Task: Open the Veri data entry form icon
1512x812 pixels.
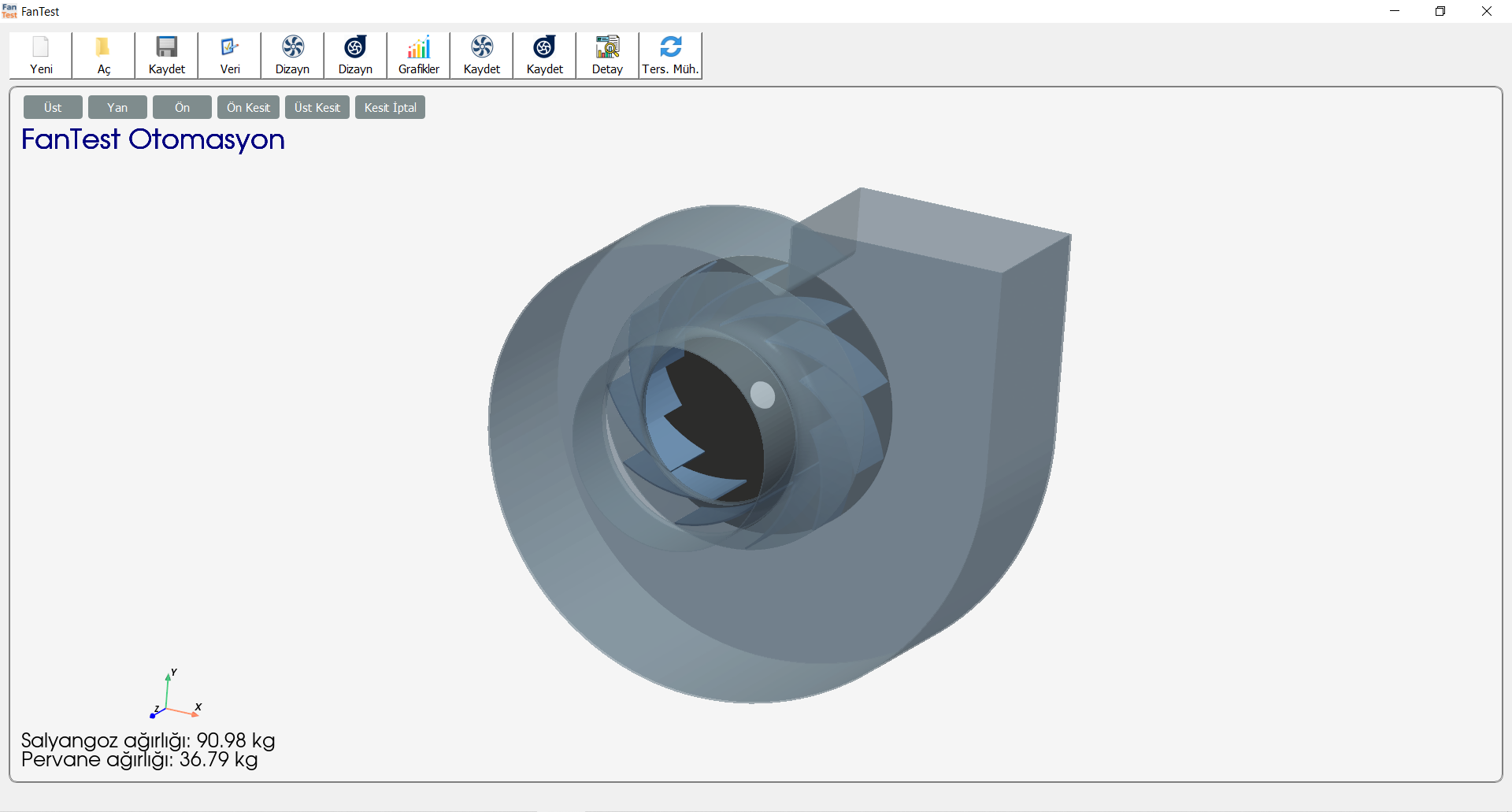Action: click(228, 55)
